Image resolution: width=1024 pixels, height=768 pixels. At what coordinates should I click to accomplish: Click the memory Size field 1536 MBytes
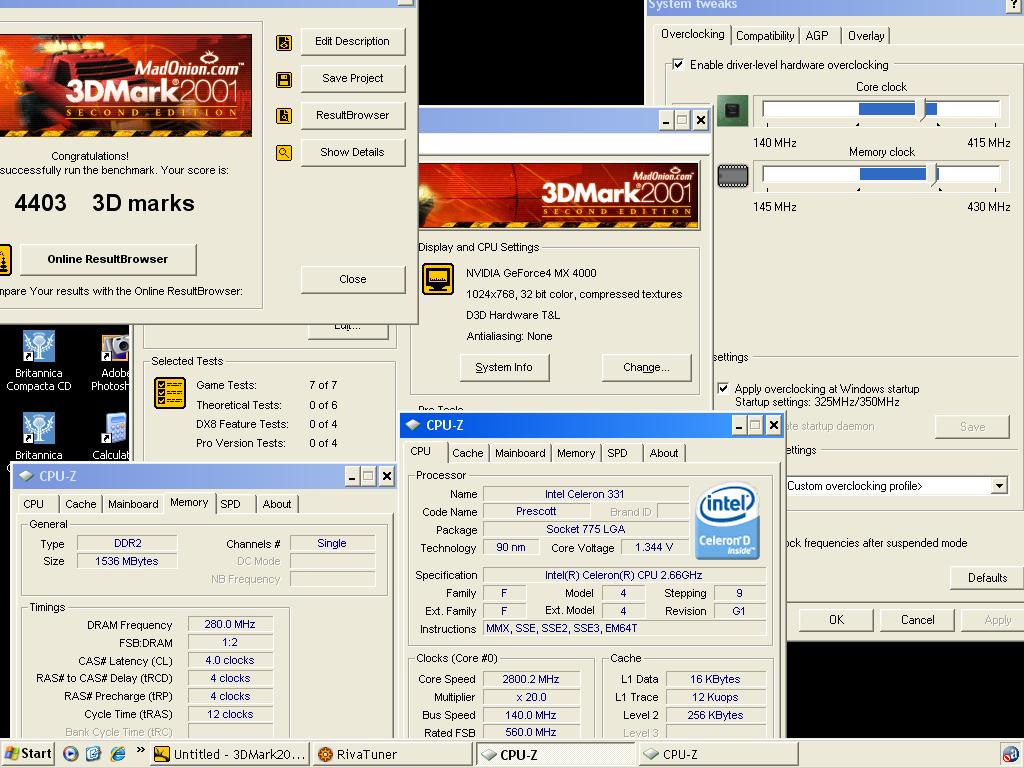click(x=127, y=561)
